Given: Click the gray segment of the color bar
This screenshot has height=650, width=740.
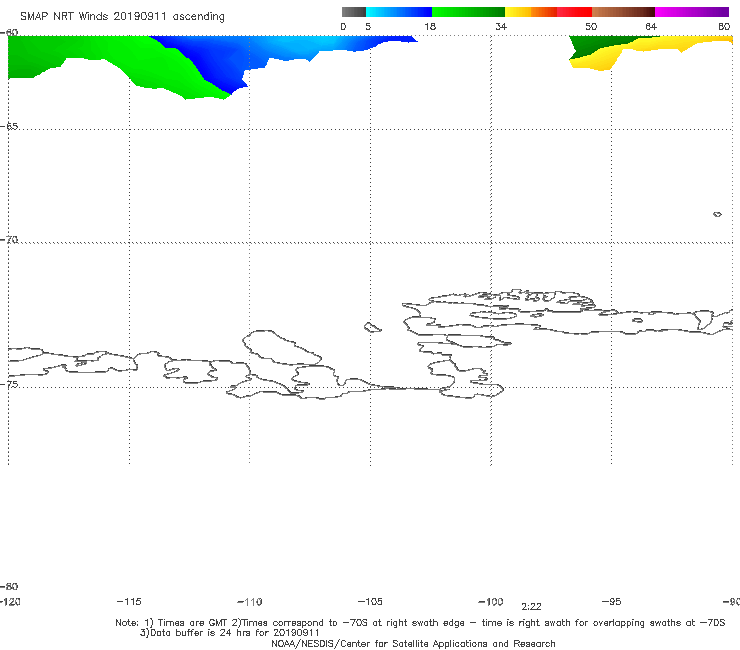Looking at the screenshot, I should coord(353,12).
